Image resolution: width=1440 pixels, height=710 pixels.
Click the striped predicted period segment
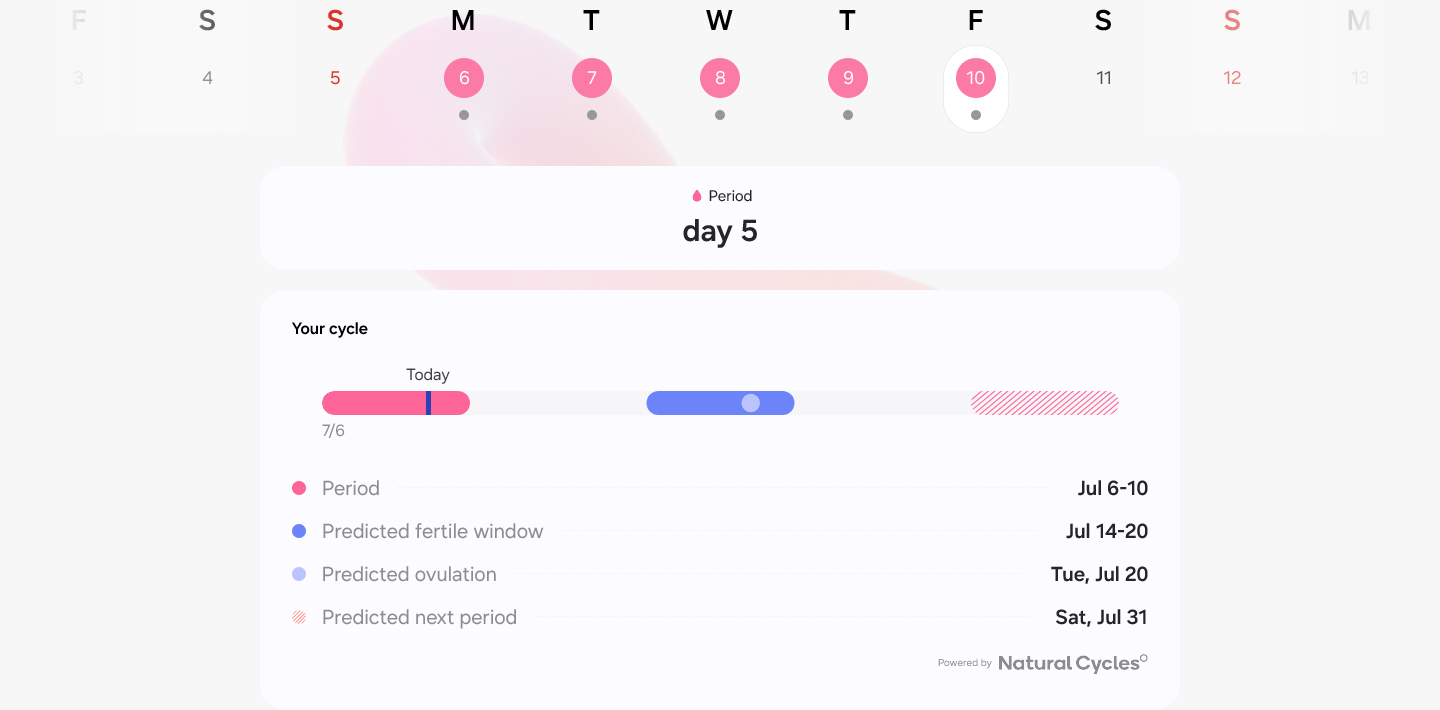(x=1044, y=403)
